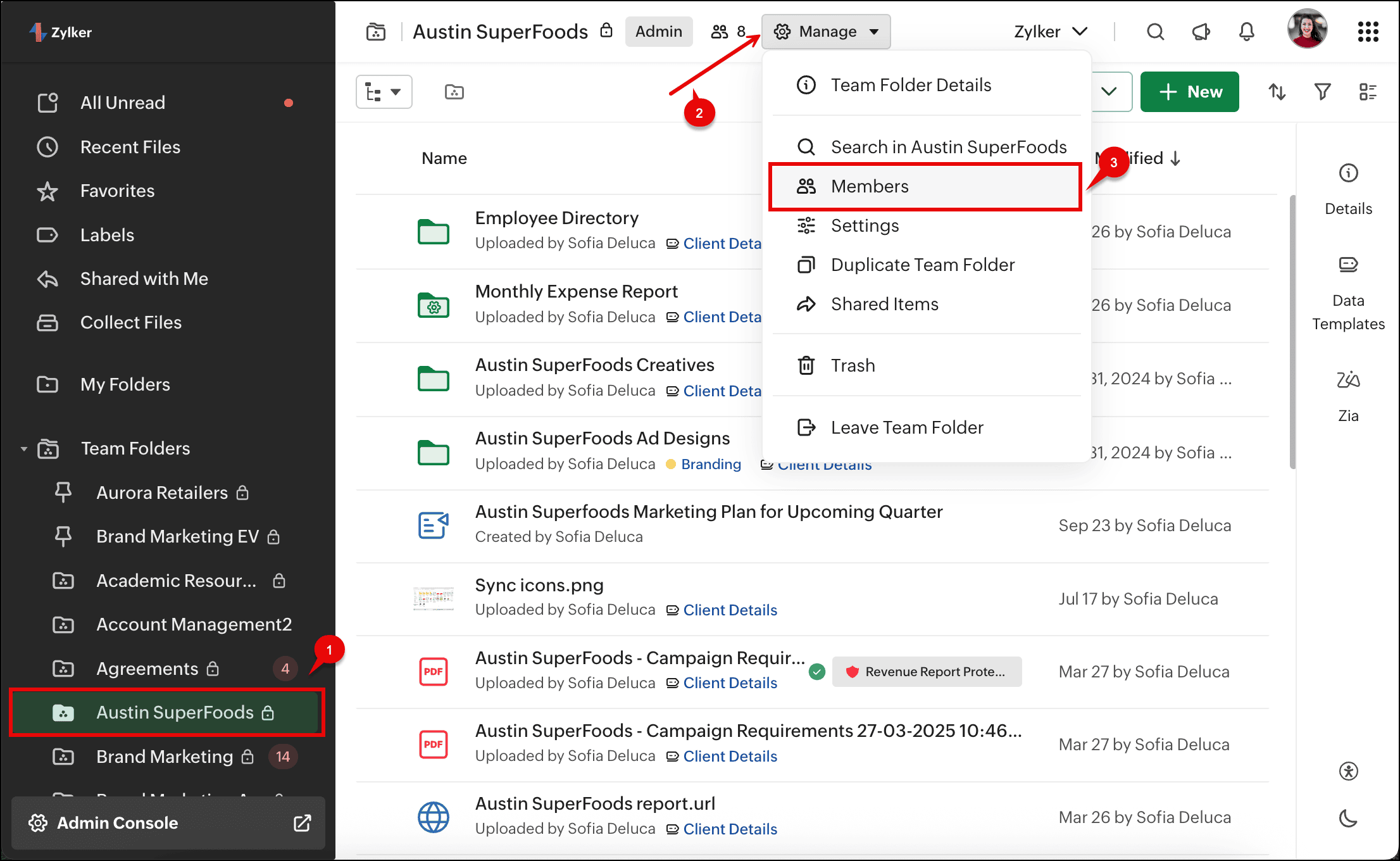1400x861 pixels.
Task: Open Client Details link under Sync icons.png
Action: click(730, 610)
